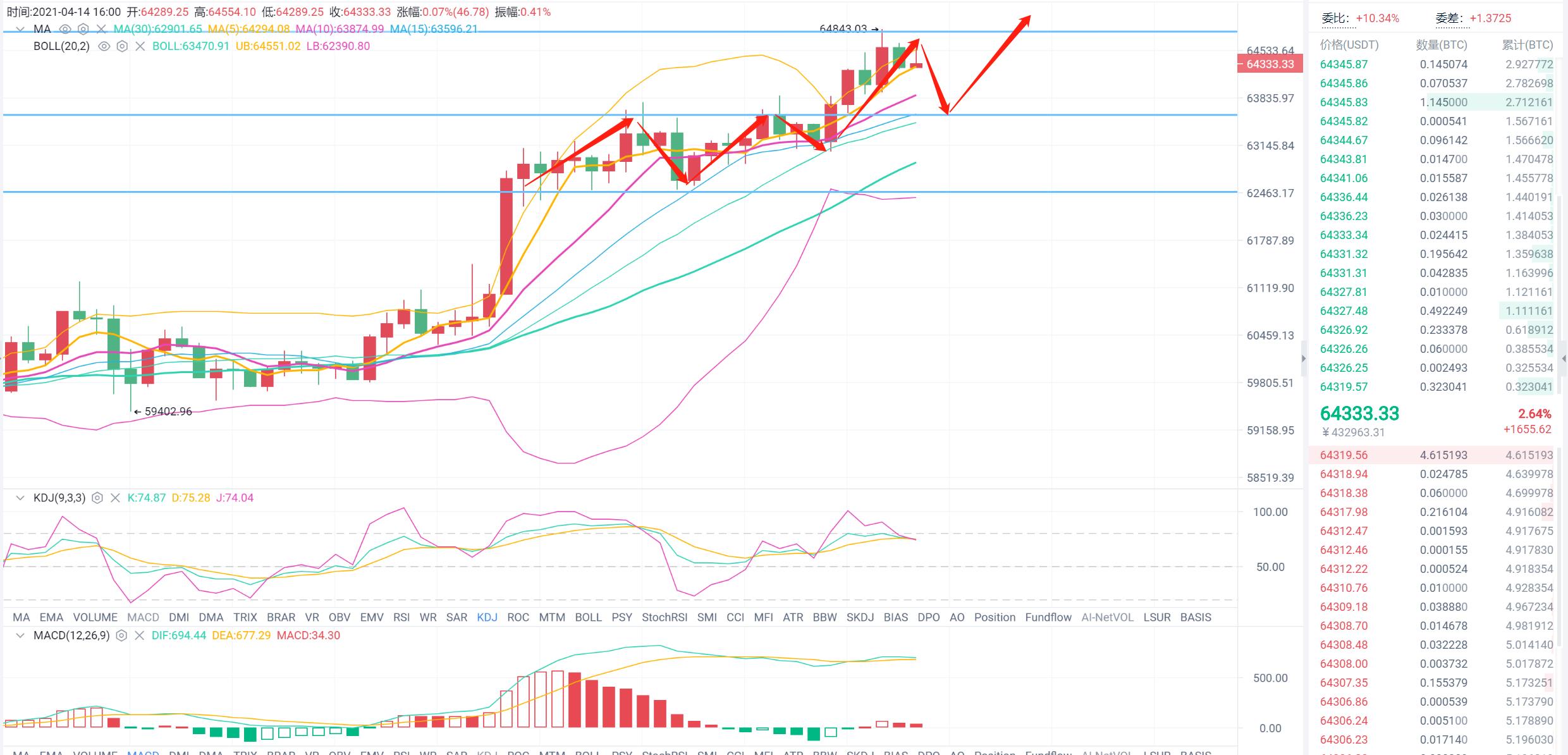Select BASIS tab below the KDJ chart

click(1196, 617)
